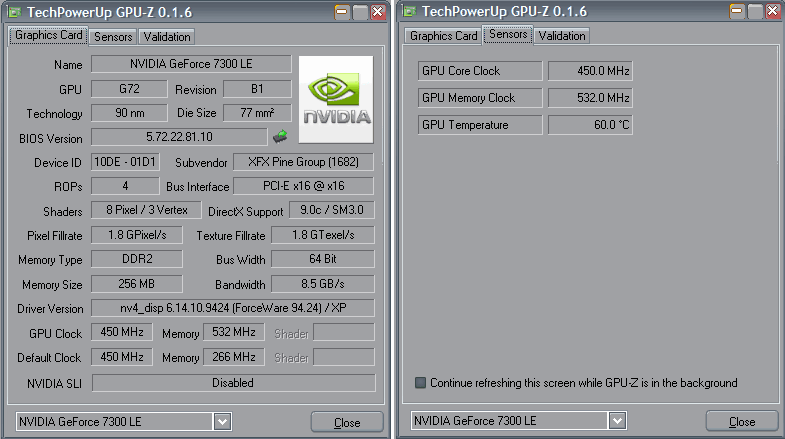785x439 pixels.
Task: Click GPU Temperature sensor label
Action: click(x=480, y=125)
